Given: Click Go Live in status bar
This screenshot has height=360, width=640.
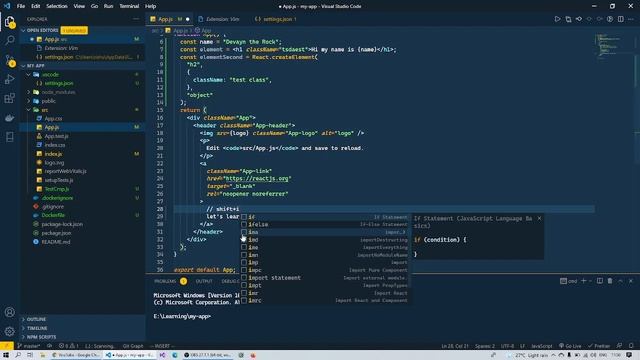Looking at the screenshot, I should click(x=570, y=346).
